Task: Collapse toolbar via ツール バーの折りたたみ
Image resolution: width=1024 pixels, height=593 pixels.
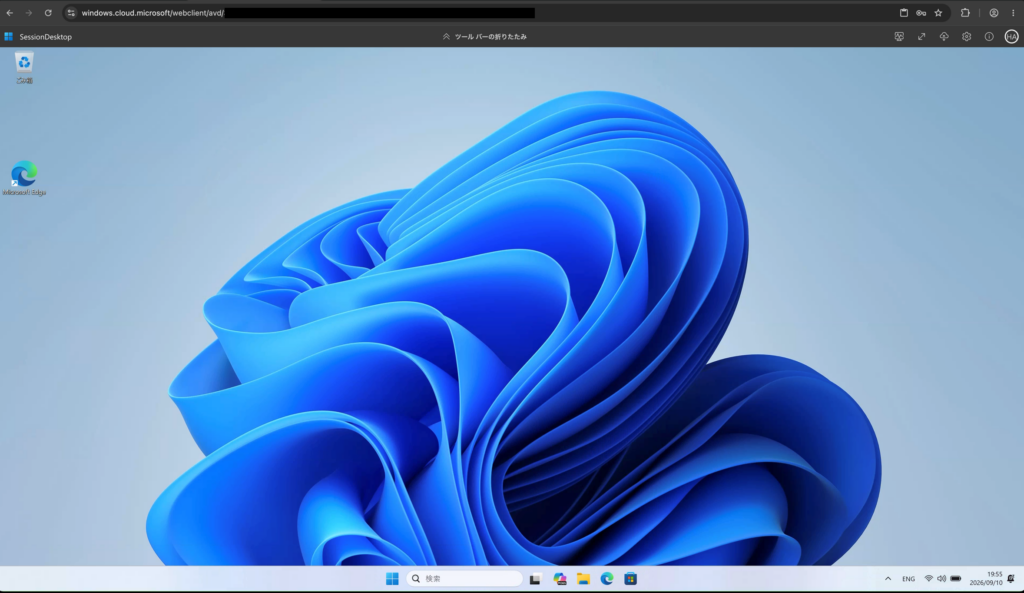Action: click(x=485, y=37)
